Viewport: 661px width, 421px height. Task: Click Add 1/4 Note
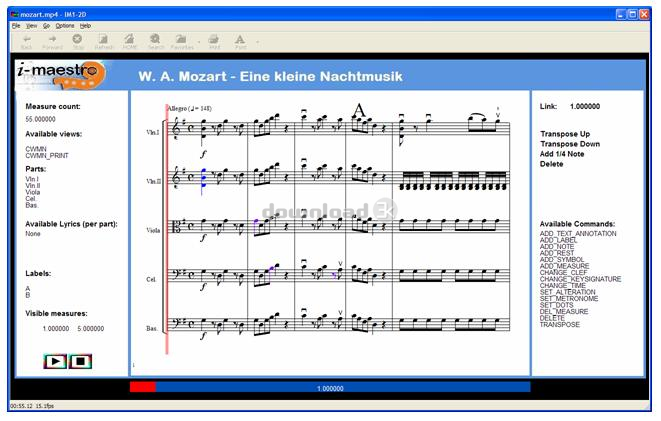click(x=562, y=154)
